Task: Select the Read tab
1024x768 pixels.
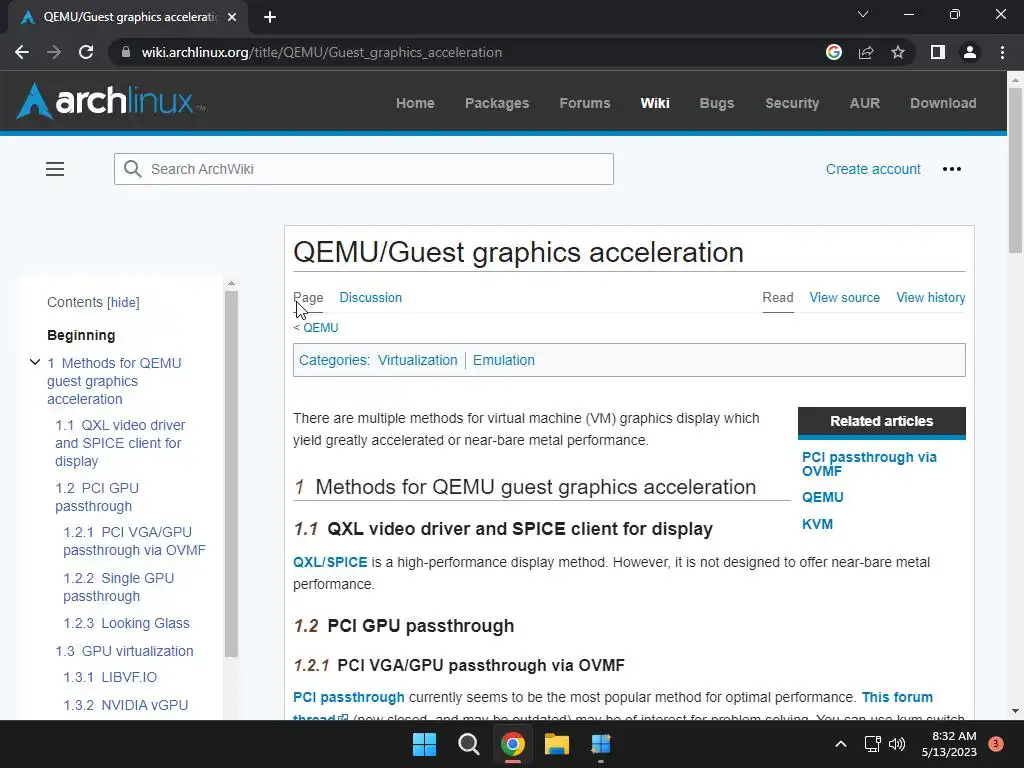Action: coord(778,297)
